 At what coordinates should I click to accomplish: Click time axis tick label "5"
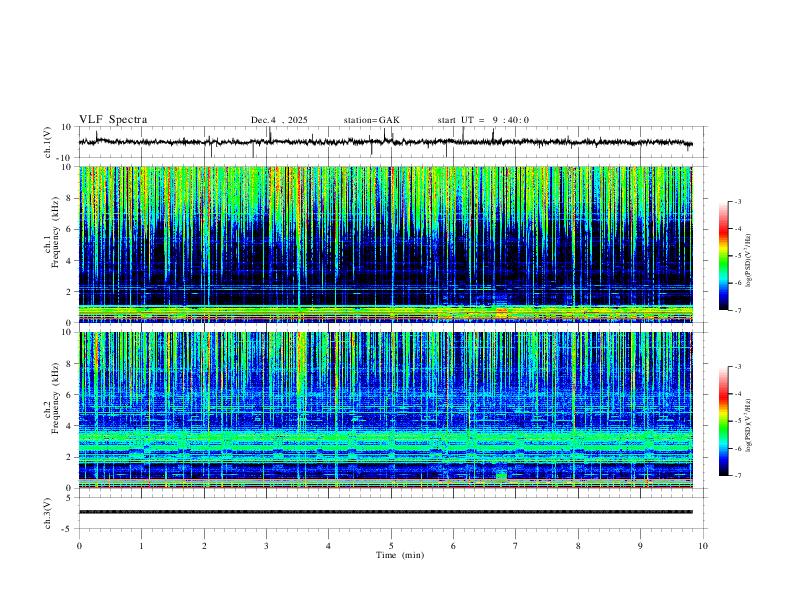coord(391,546)
